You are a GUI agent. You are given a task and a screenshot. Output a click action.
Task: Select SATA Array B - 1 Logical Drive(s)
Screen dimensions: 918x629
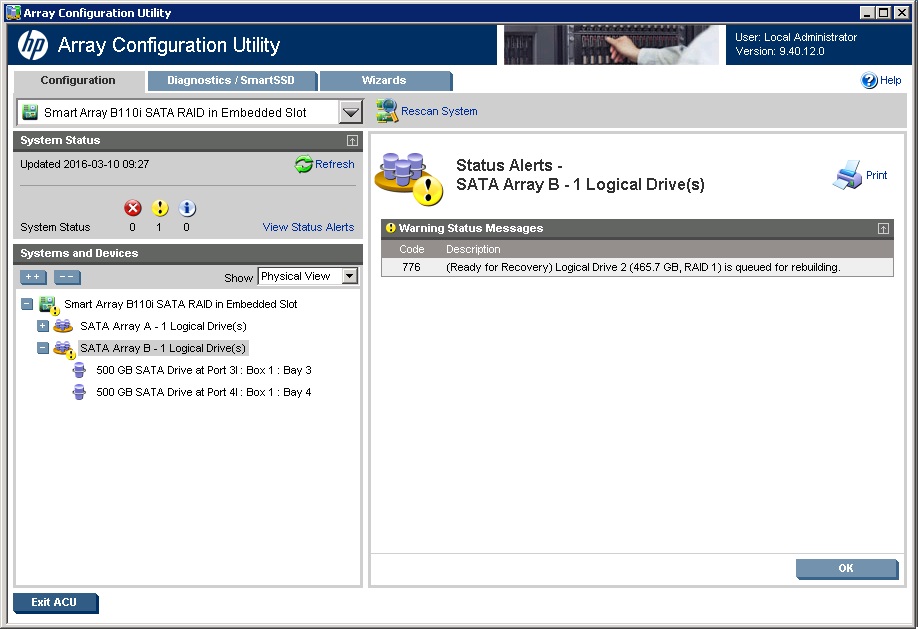(x=163, y=348)
